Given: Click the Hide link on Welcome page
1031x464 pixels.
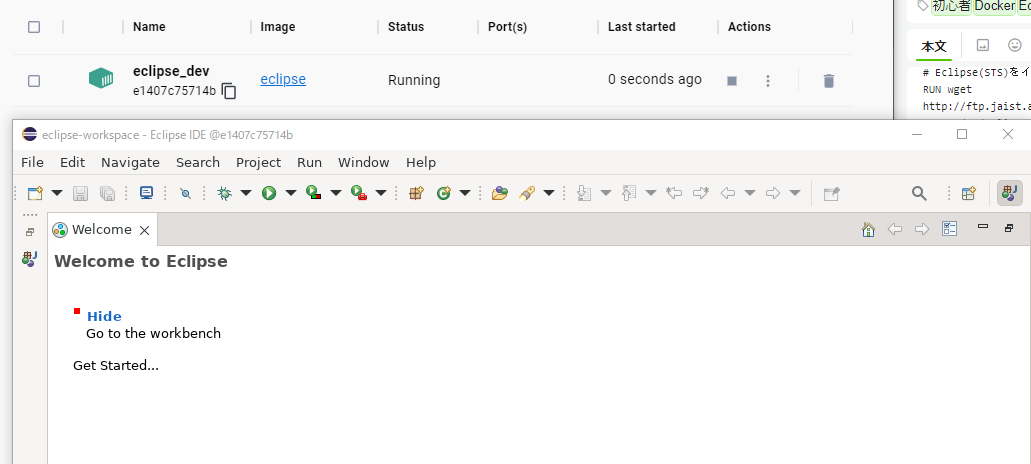Looking at the screenshot, I should (x=104, y=316).
